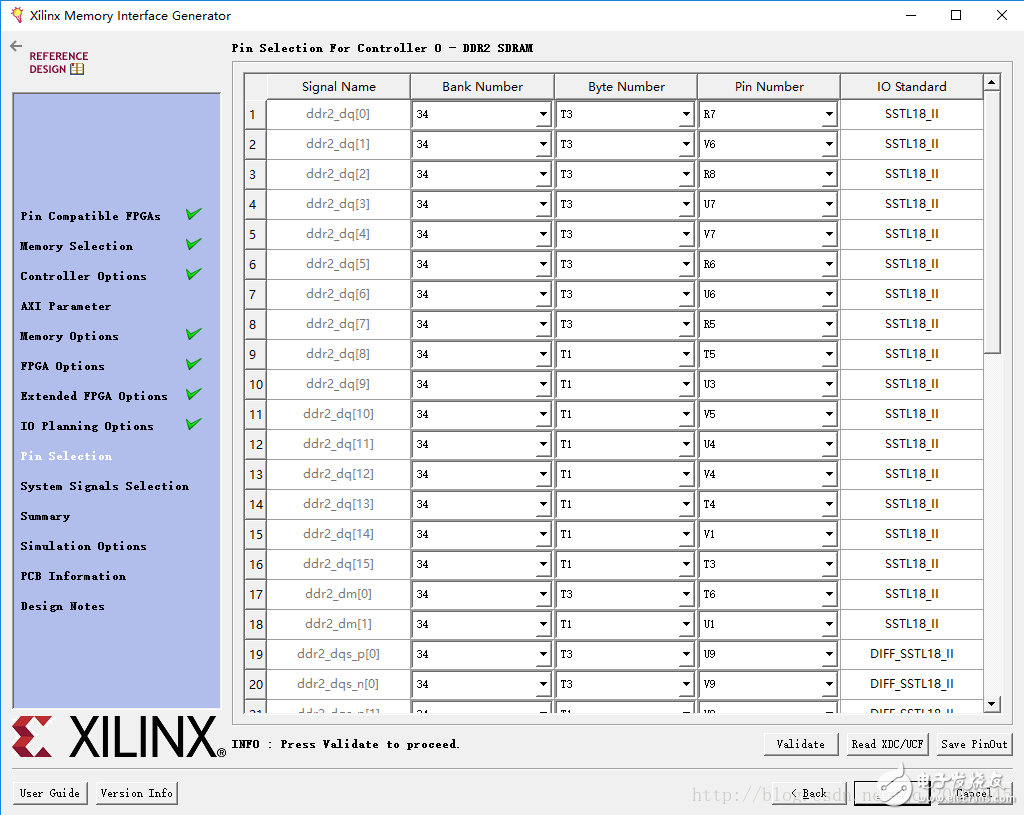Jump to PCB Information page
The width and height of the screenshot is (1024, 815).
[73, 576]
